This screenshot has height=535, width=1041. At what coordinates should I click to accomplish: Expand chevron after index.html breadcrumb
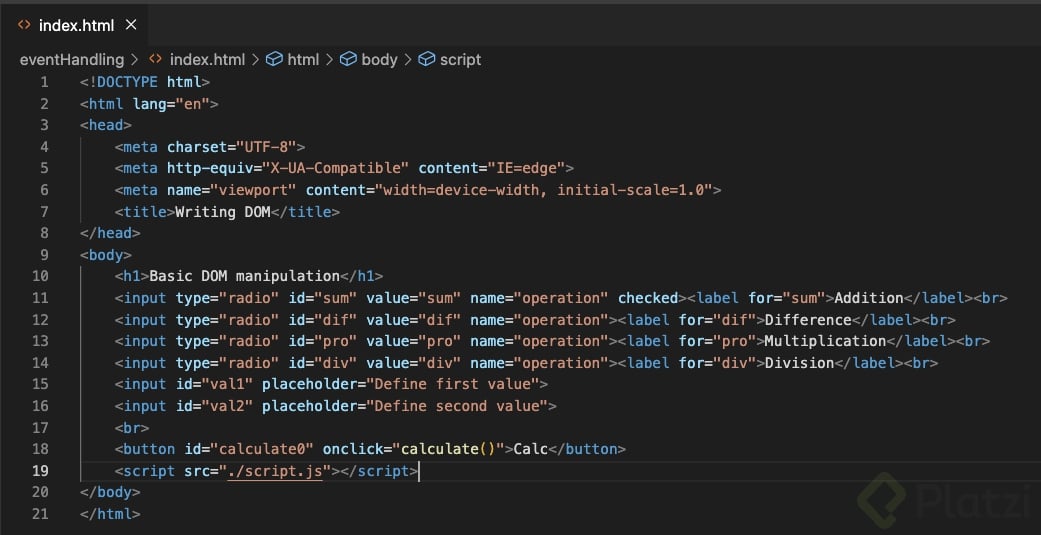pyautogui.click(x=255, y=60)
